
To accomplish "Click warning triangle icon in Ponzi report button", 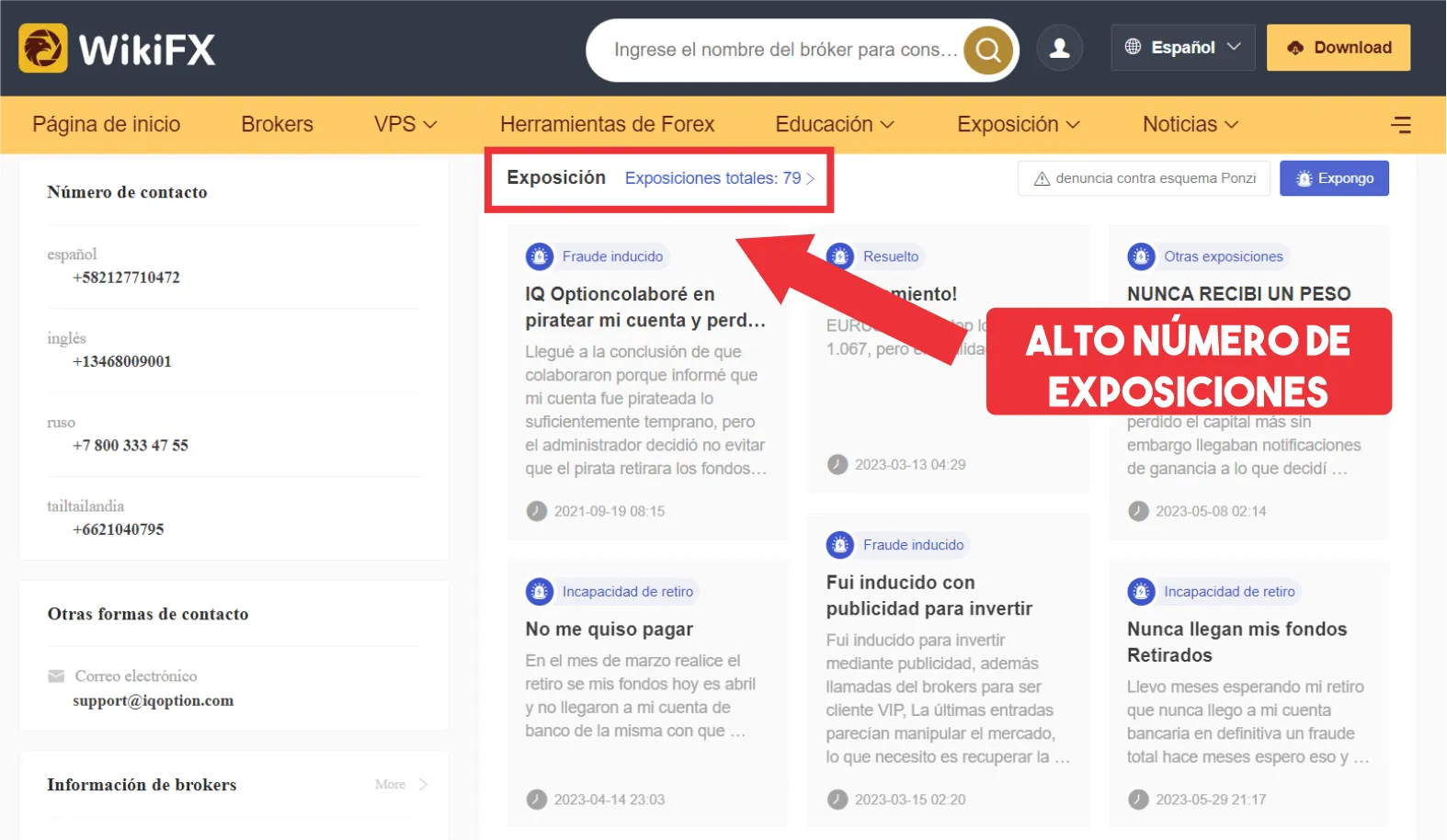I will tap(1042, 178).
